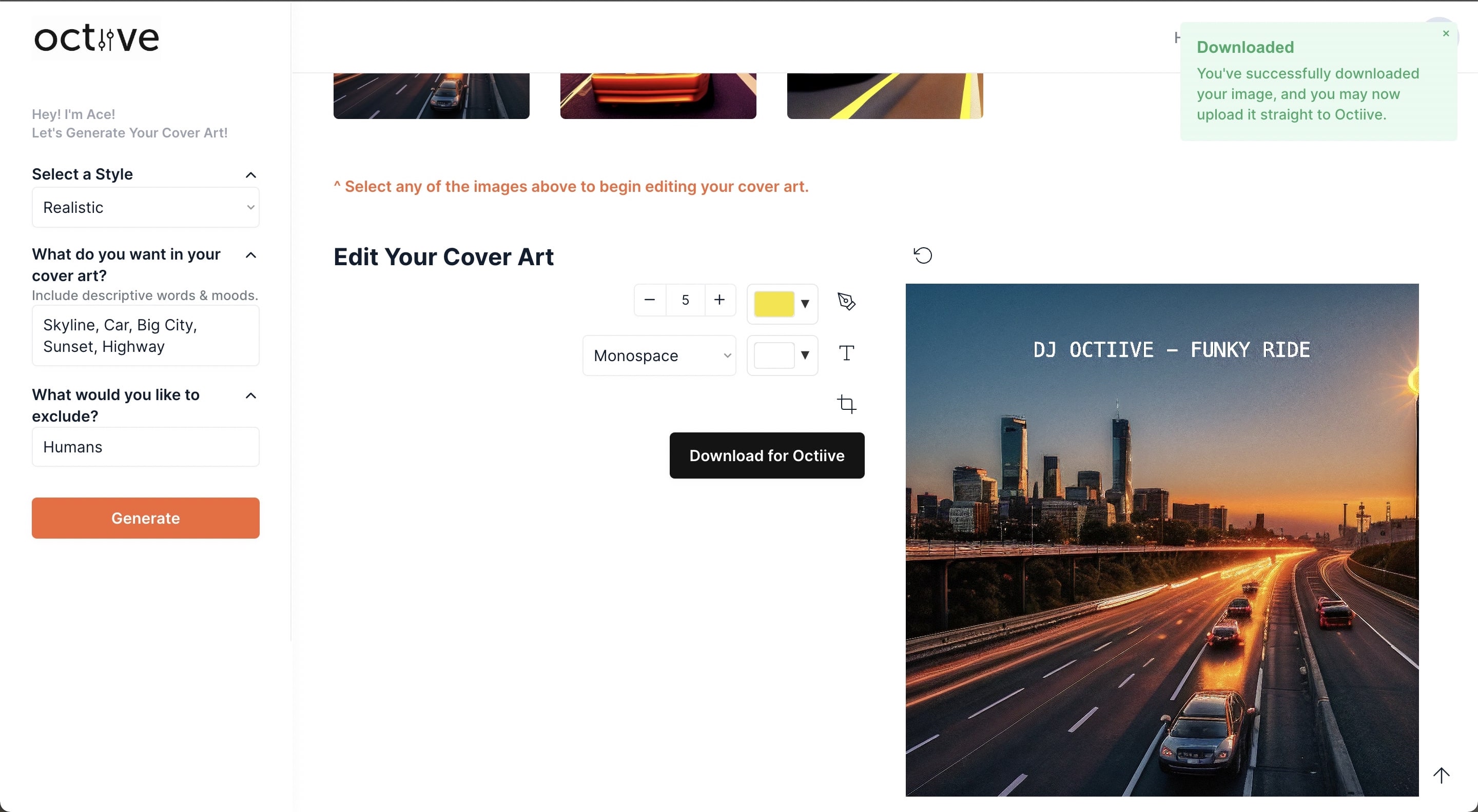The image size is (1478, 812).
Task: Open the Crop tool
Action: click(x=847, y=404)
